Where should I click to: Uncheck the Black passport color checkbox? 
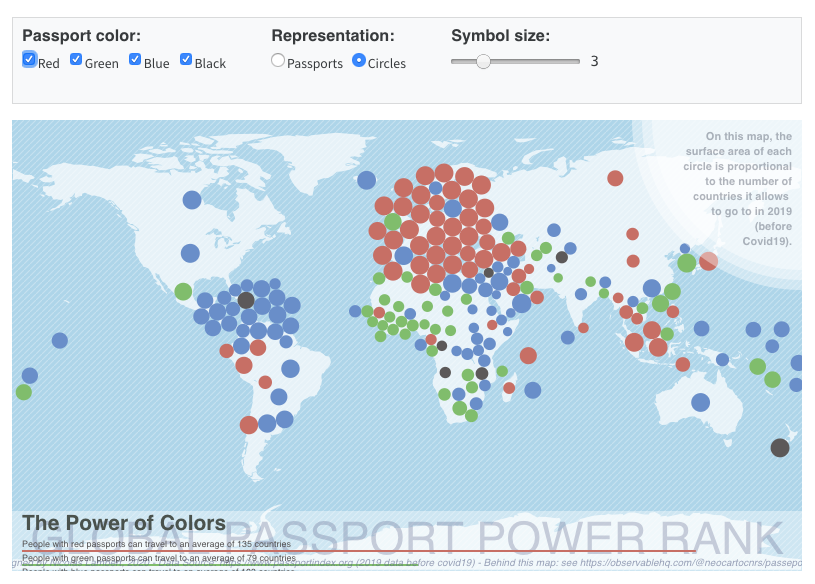tap(186, 60)
